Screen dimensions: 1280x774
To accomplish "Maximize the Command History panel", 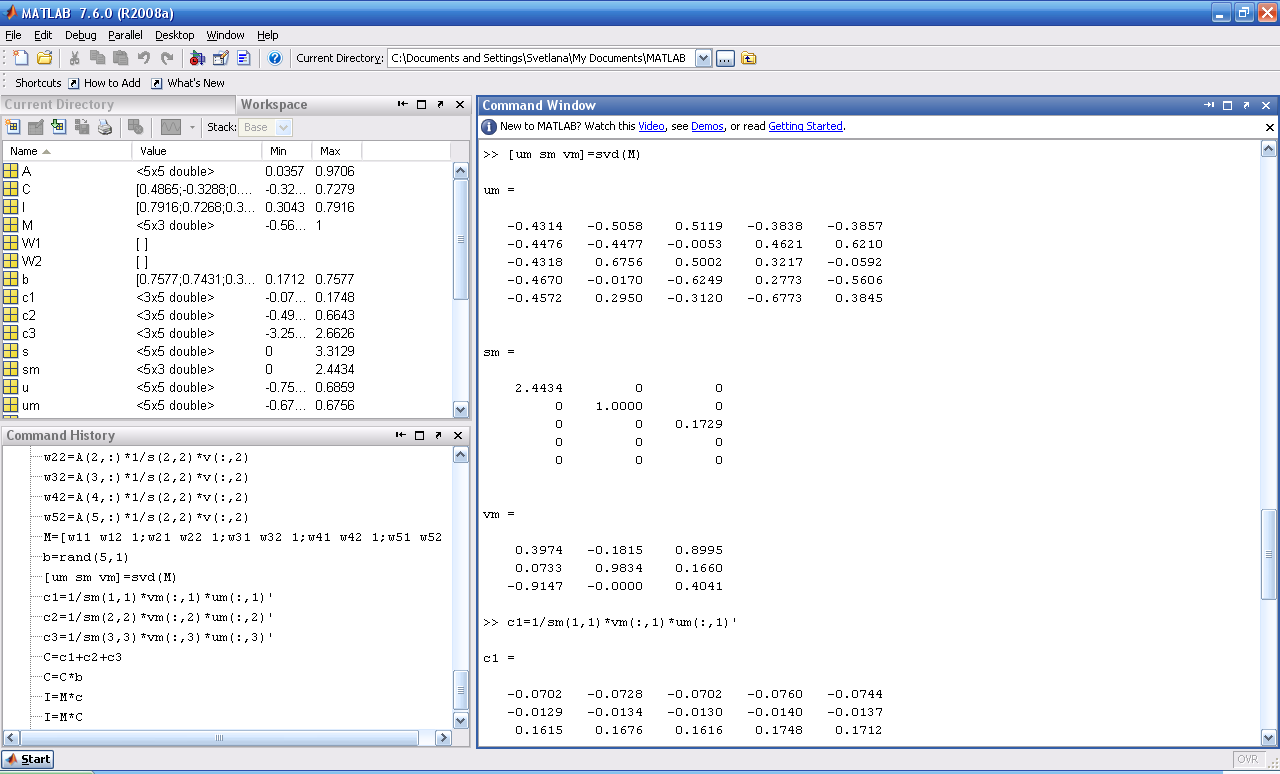I will (422, 435).
